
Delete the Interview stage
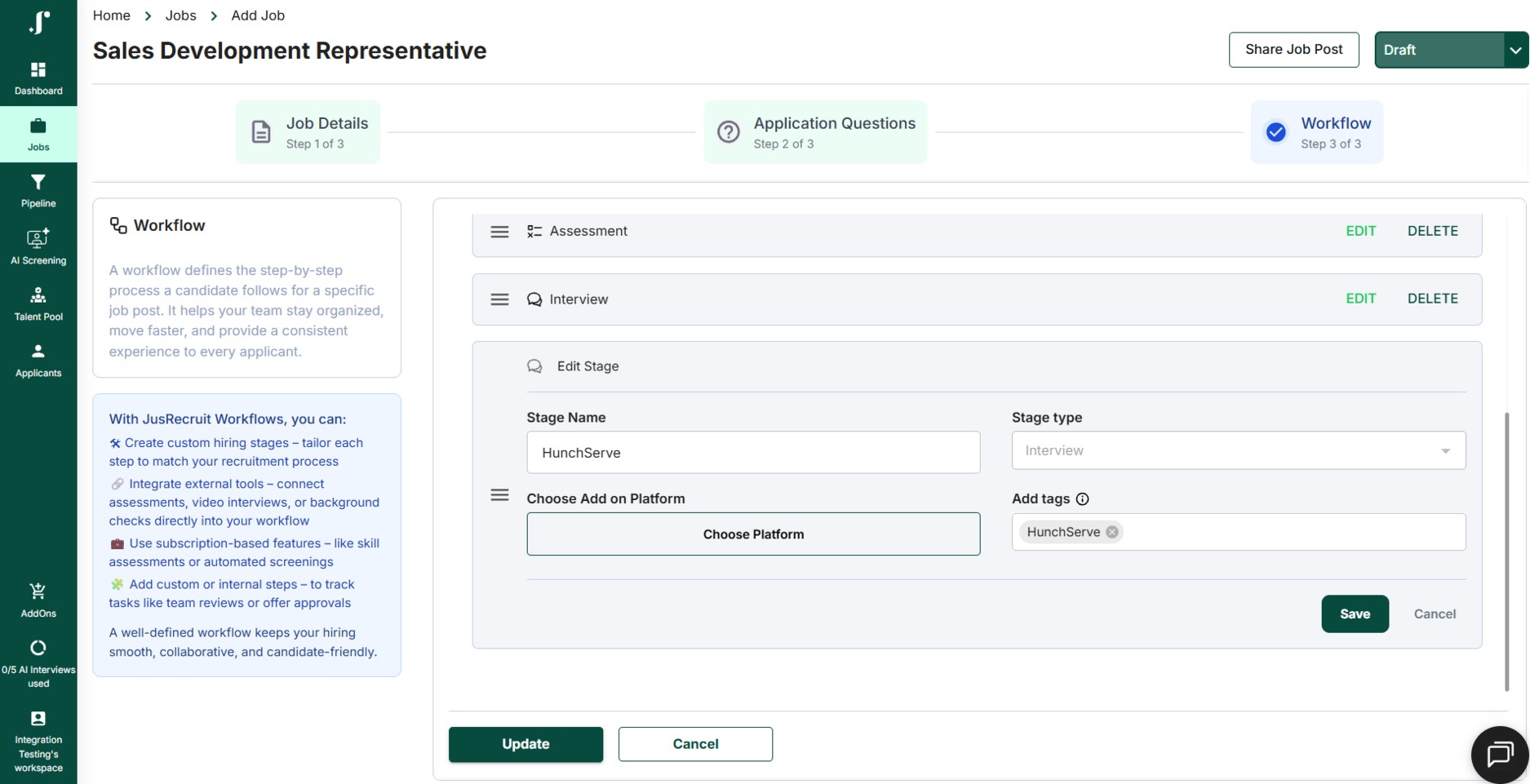point(1432,299)
